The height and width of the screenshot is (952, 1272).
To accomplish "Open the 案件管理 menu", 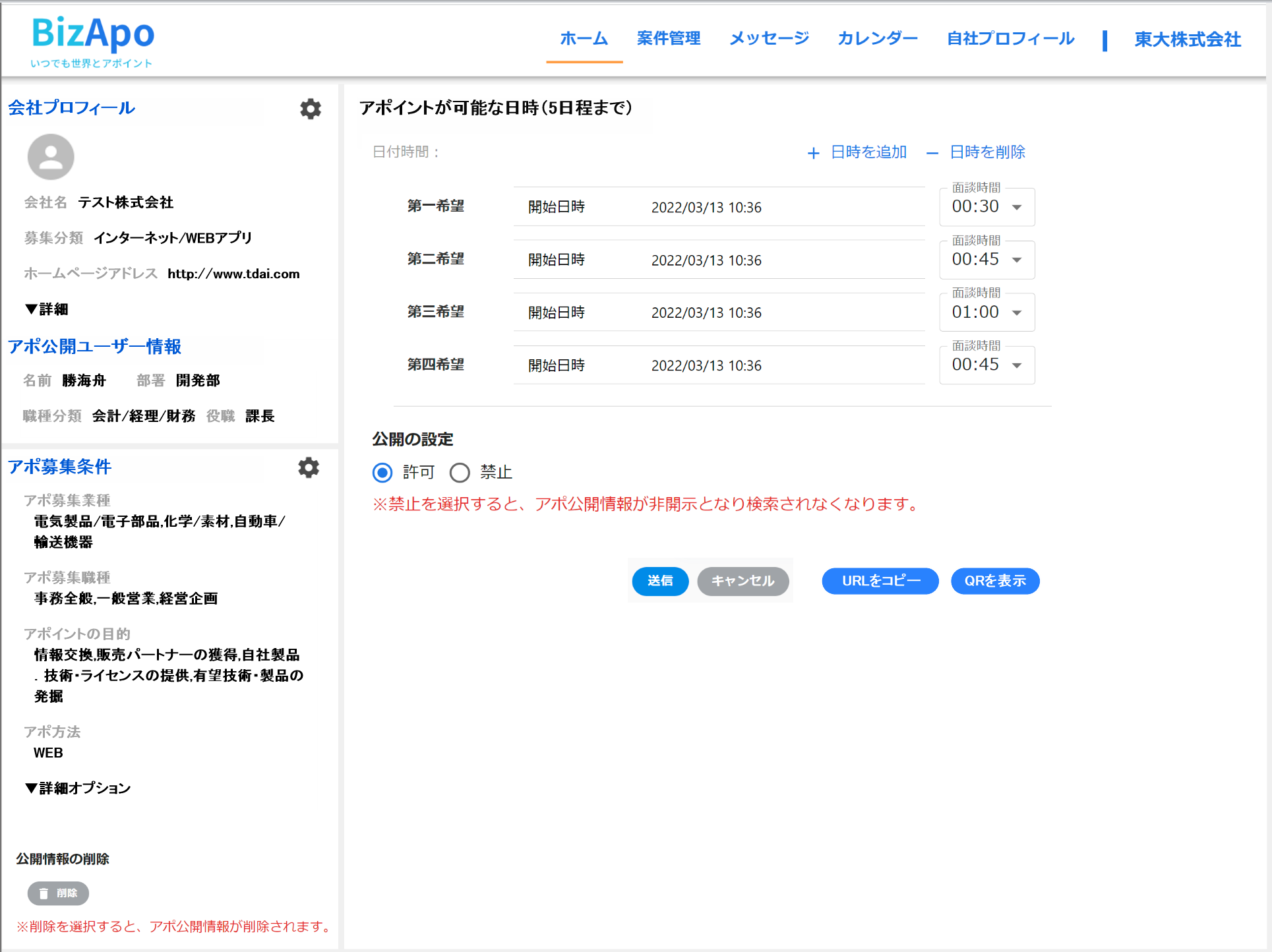I will (669, 38).
